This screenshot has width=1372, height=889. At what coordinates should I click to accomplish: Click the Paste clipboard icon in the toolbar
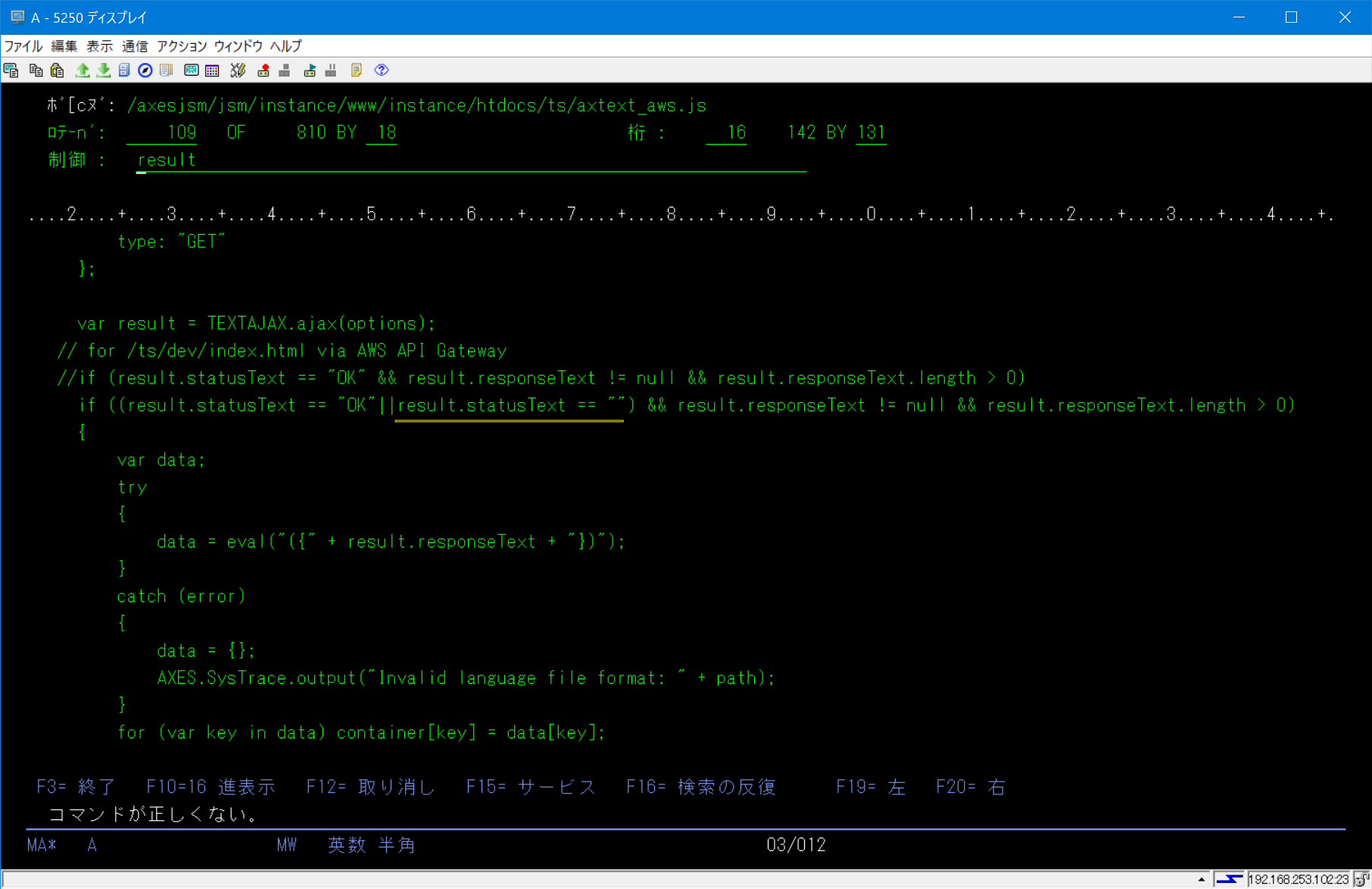pos(58,70)
